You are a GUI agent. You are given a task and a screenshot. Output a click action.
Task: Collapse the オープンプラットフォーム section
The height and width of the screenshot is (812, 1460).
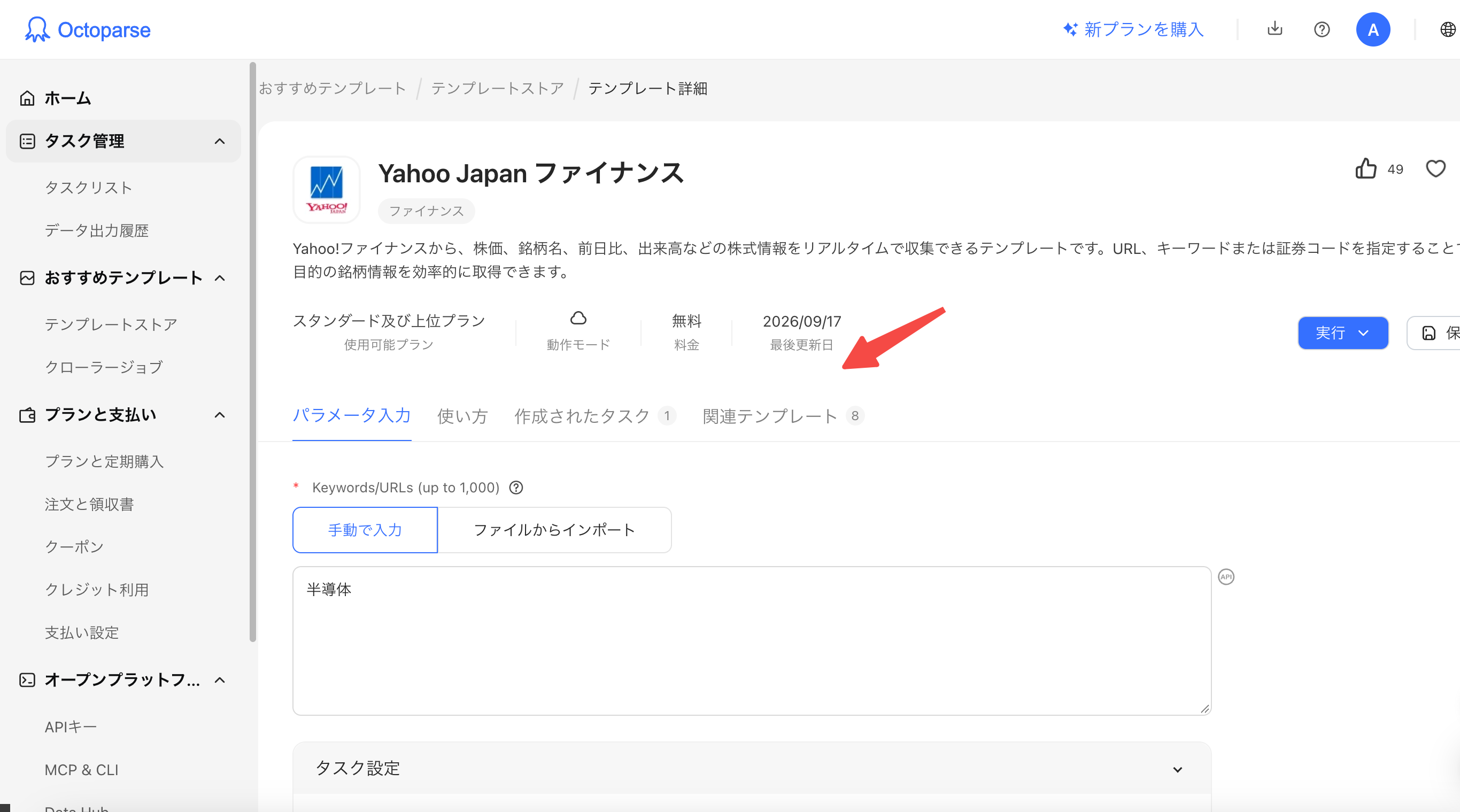[220, 679]
